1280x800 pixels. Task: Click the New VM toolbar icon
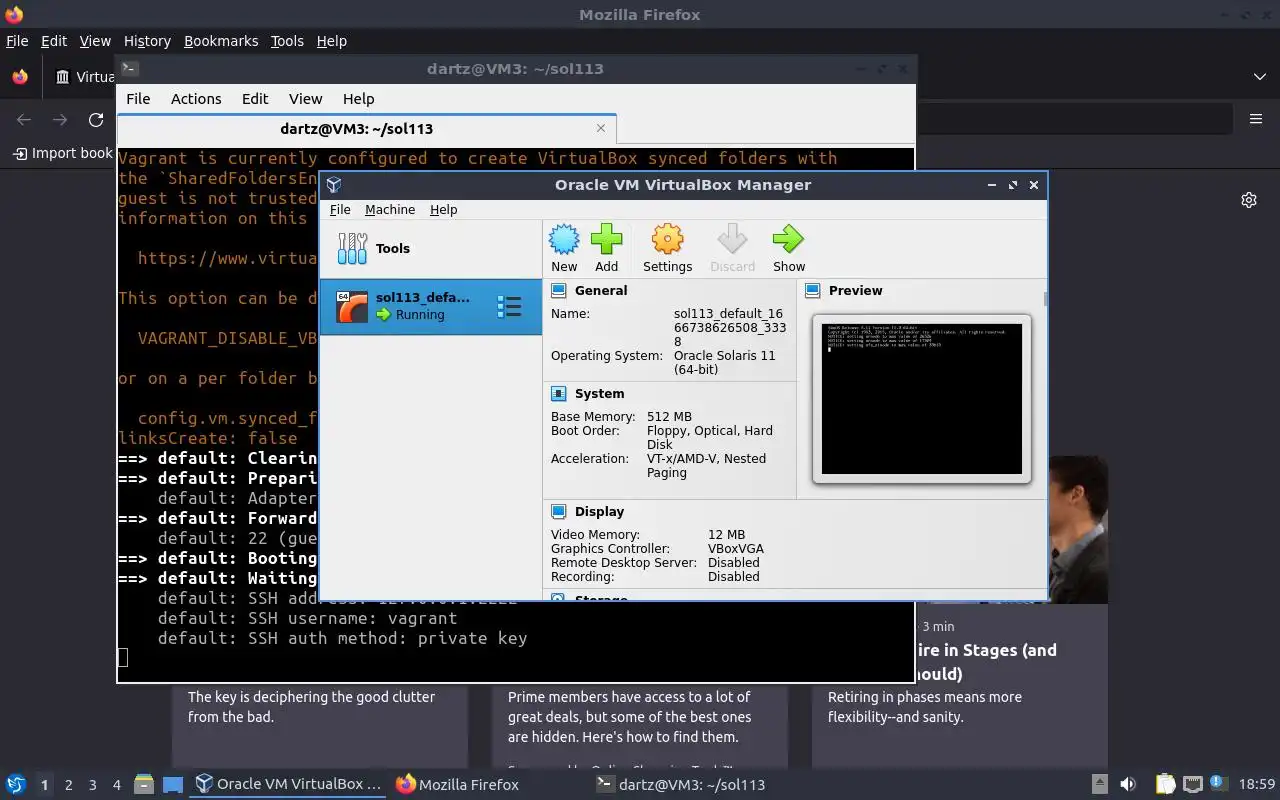click(x=564, y=240)
